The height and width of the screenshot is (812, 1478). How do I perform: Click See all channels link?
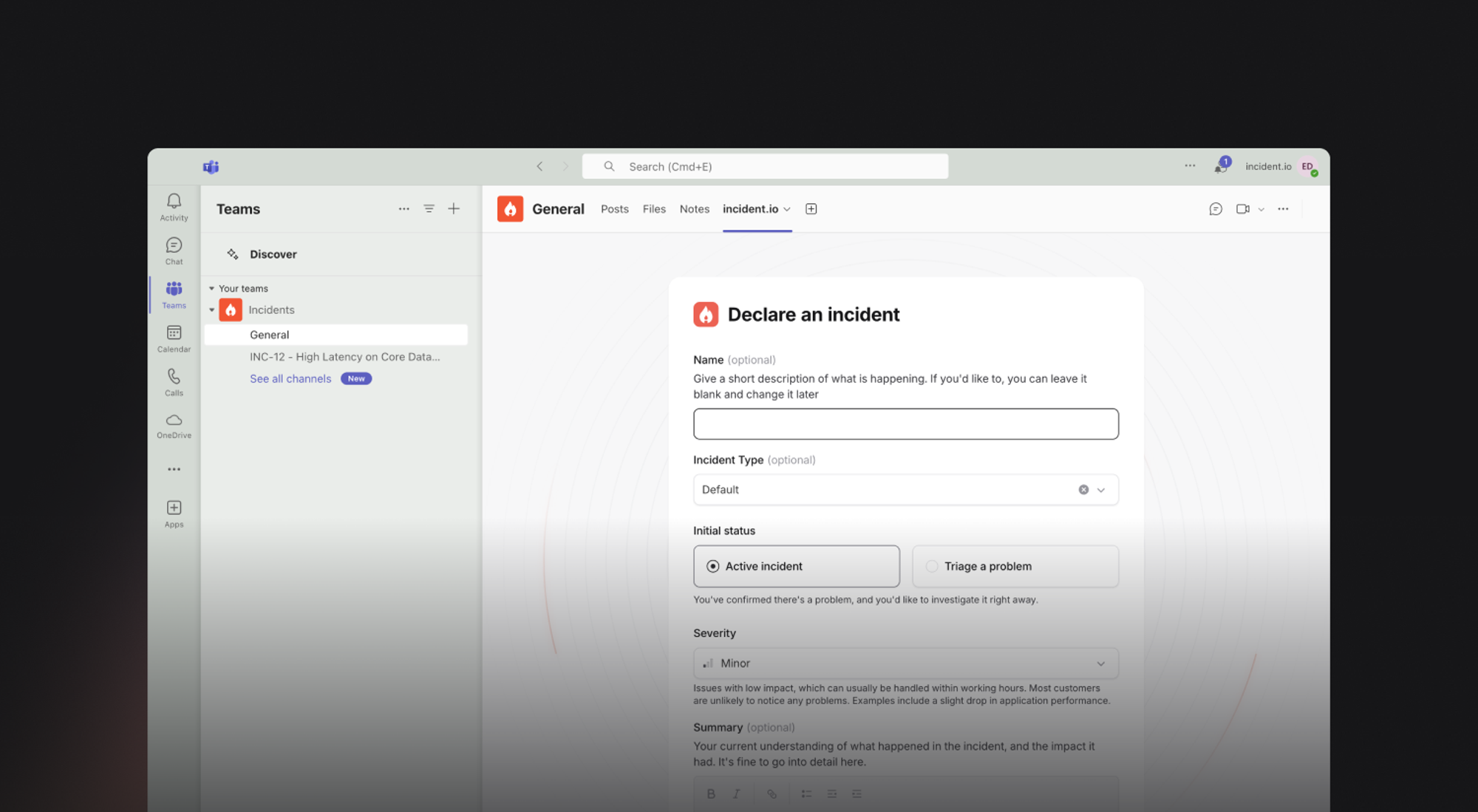[x=290, y=378]
